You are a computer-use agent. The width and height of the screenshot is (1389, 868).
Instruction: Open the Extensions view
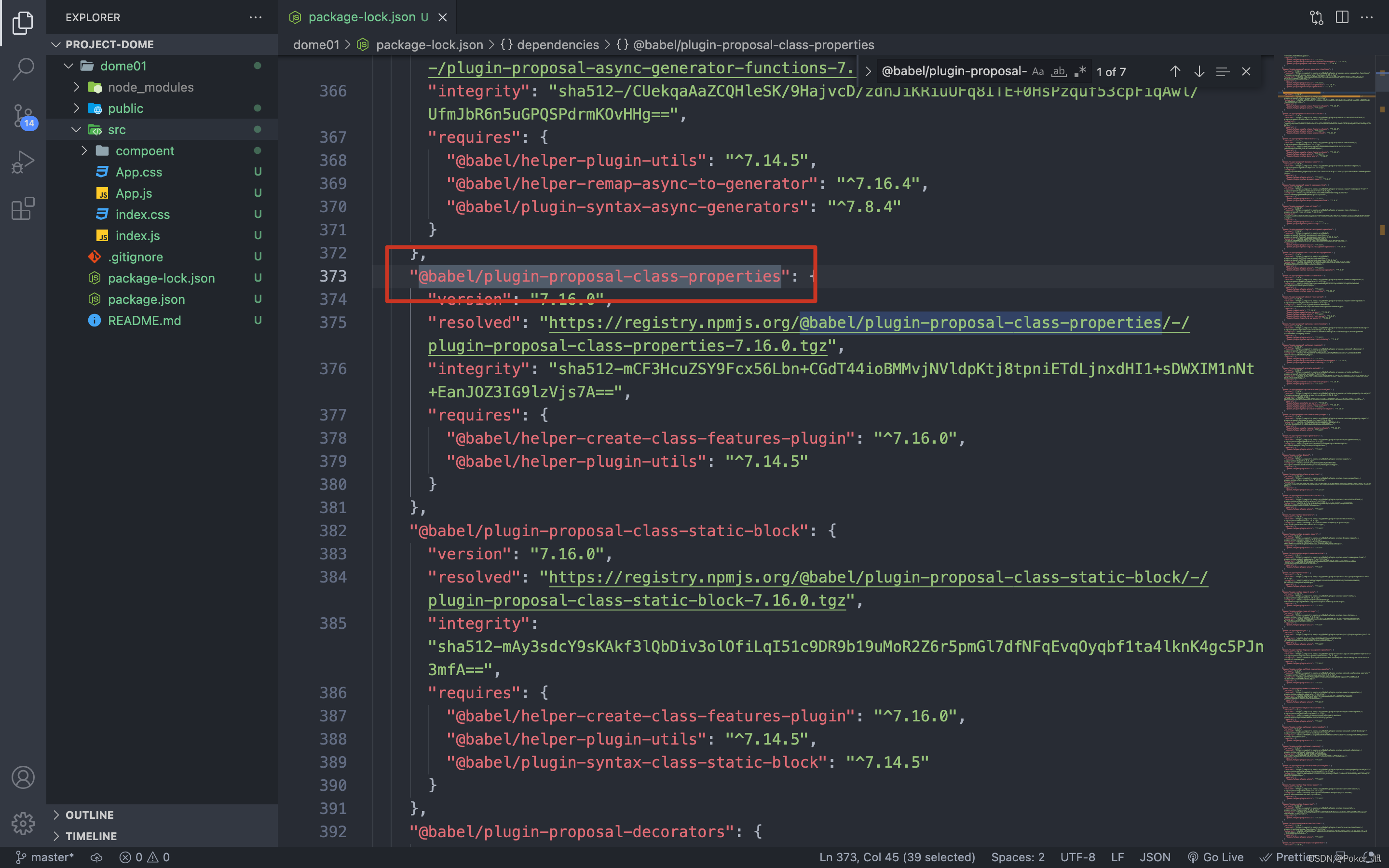(23, 209)
